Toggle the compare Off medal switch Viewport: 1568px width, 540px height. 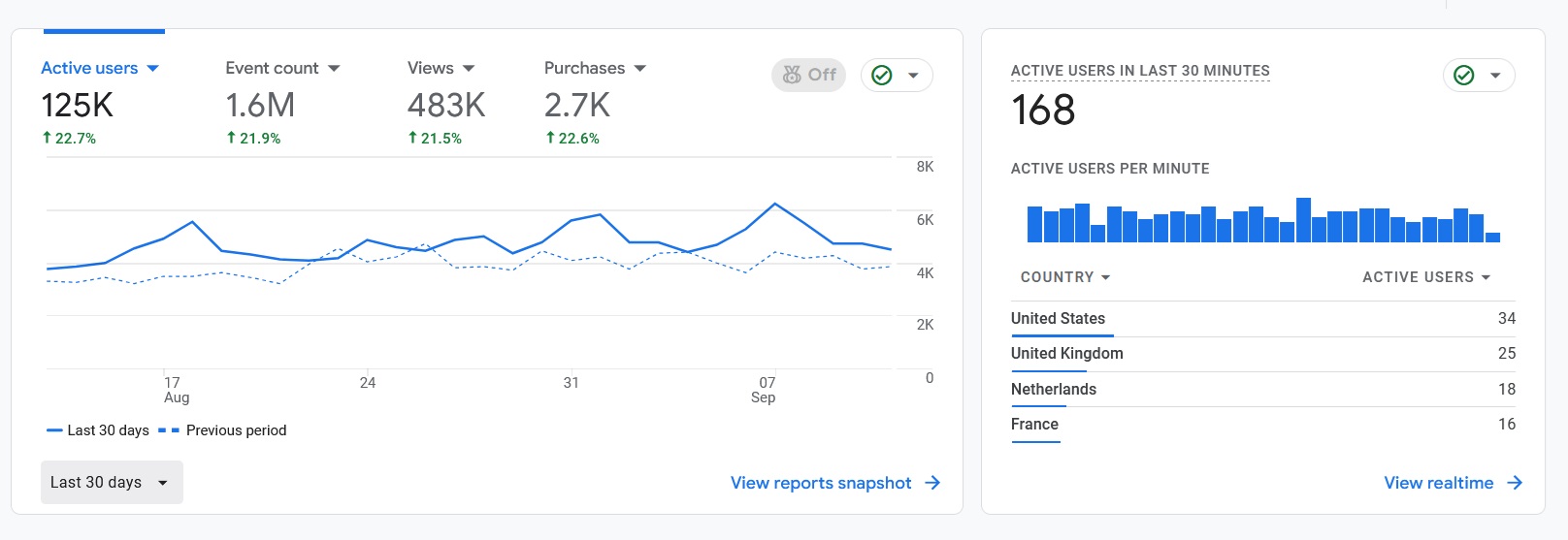click(808, 75)
